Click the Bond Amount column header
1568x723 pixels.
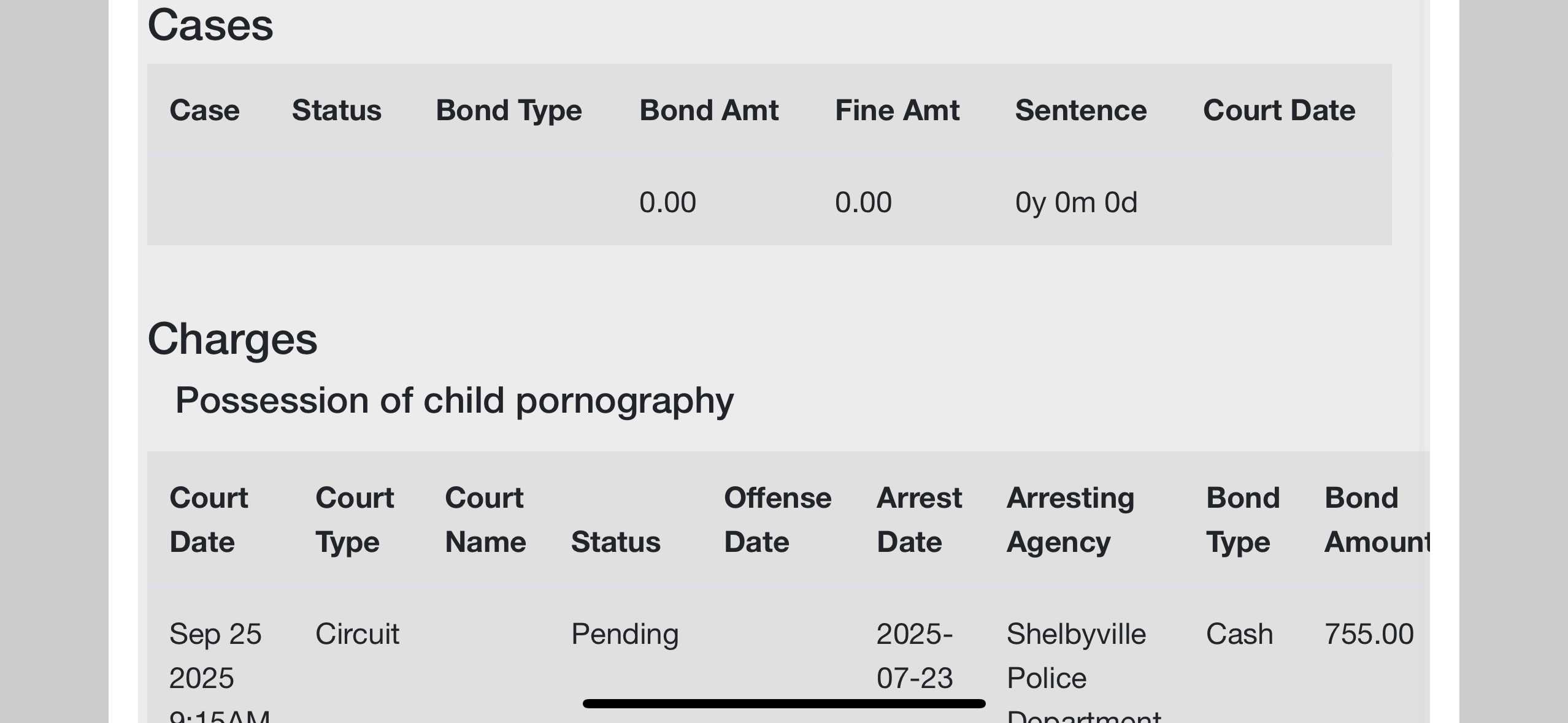(1377, 520)
